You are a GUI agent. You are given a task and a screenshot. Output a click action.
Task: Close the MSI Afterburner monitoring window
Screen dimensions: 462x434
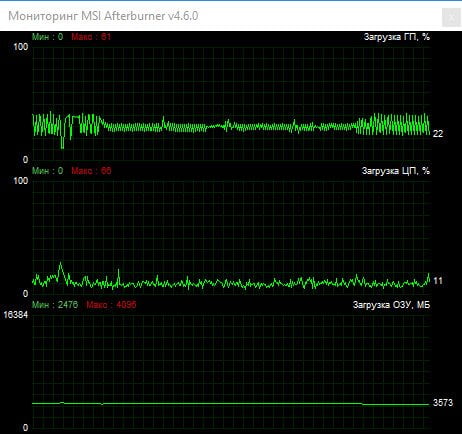click(451, 17)
